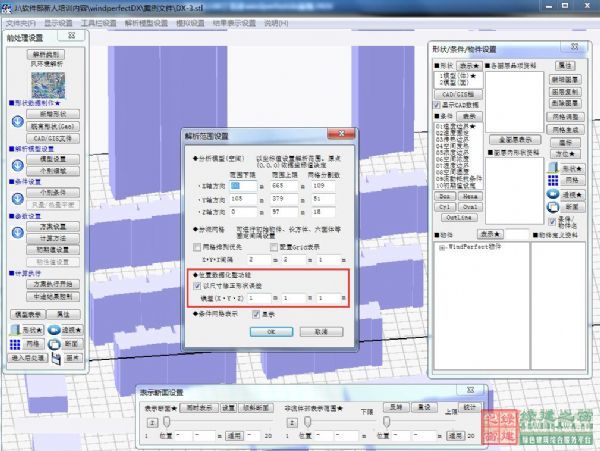
Task: Toggle the 以尺寸修正形状误差 checkbox
Action: tap(198, 285)
